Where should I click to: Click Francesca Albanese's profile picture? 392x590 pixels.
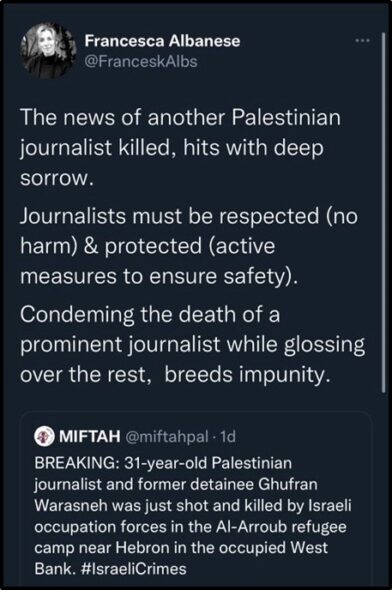pyautogui.click(x=48, y=51)
